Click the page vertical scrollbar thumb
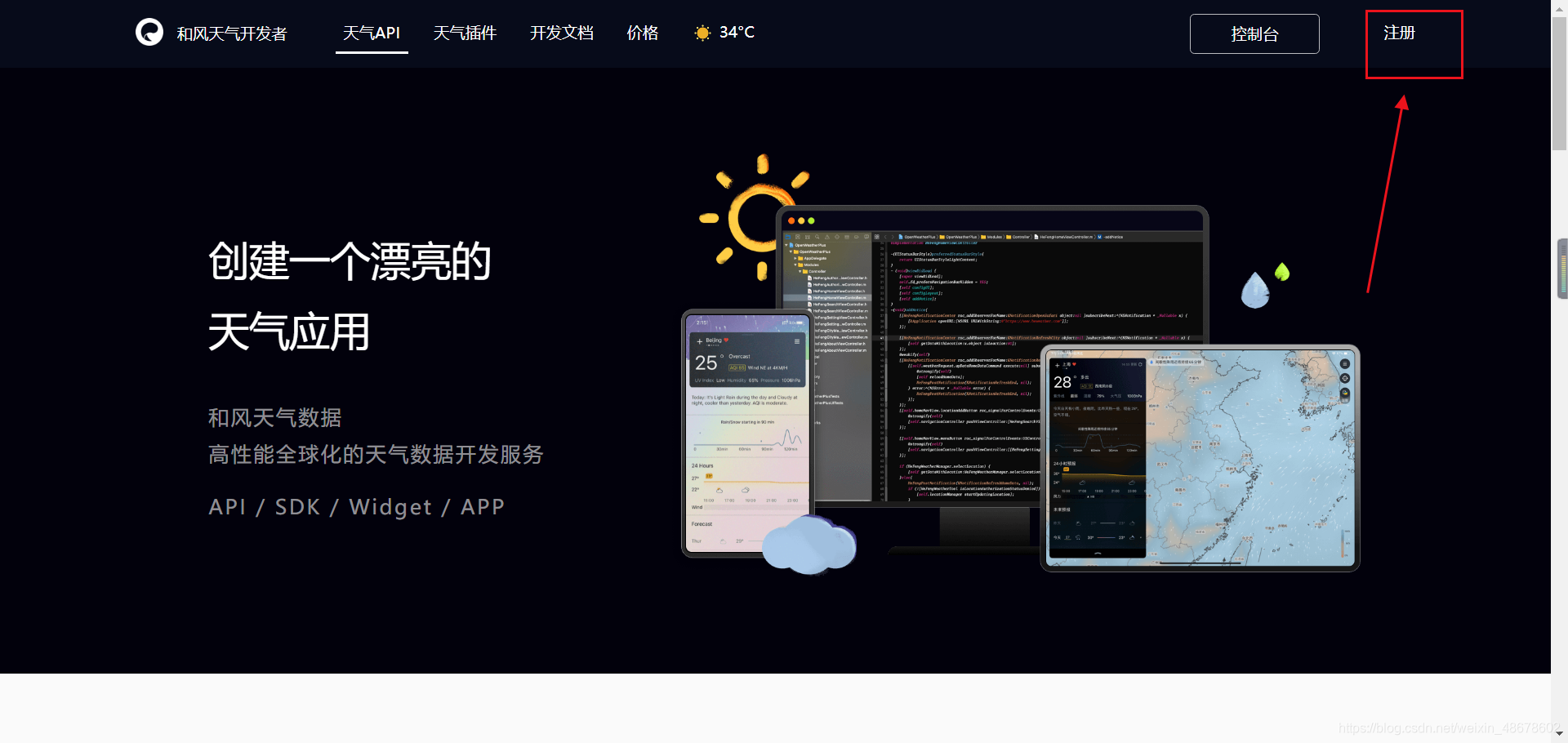Image resolution: width=1568 pixels, height=743 pixels. (1559, 82)
